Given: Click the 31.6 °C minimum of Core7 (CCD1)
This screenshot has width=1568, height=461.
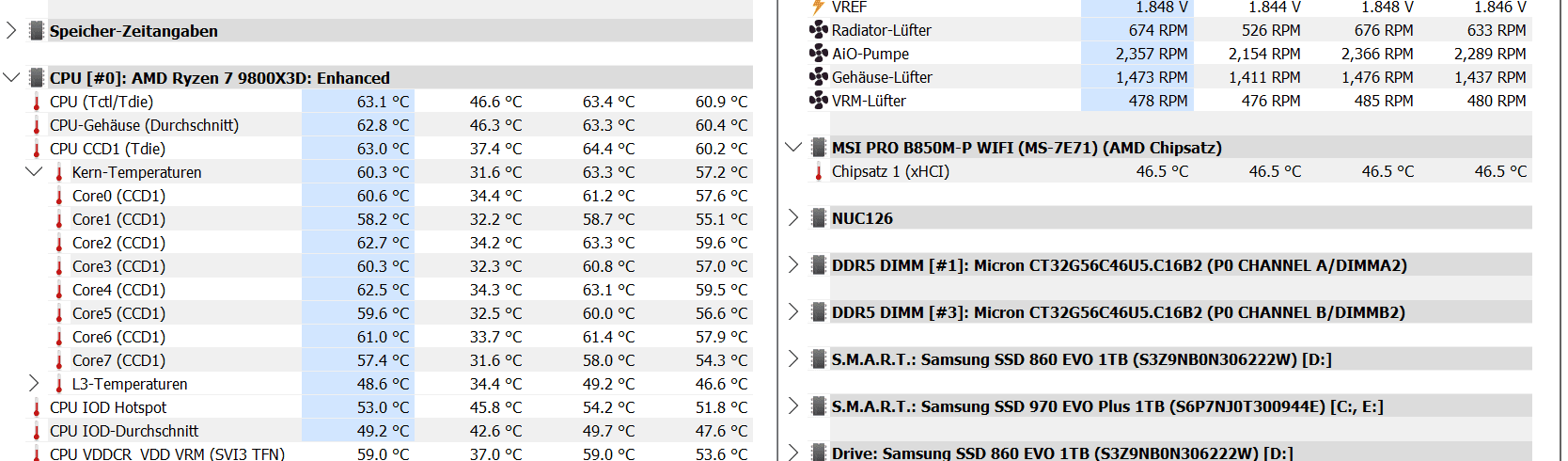Looking at the screenshot, I should coord(495,360).
